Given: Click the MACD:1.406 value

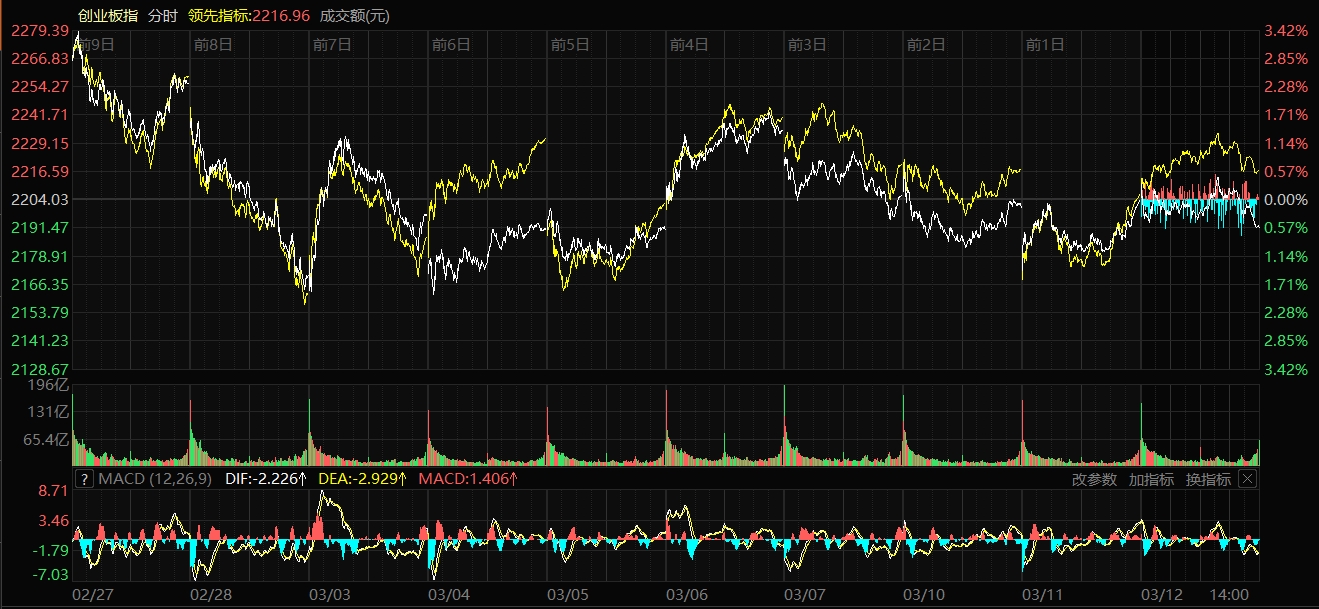Looking at the screenshot, I should point(468,479).
